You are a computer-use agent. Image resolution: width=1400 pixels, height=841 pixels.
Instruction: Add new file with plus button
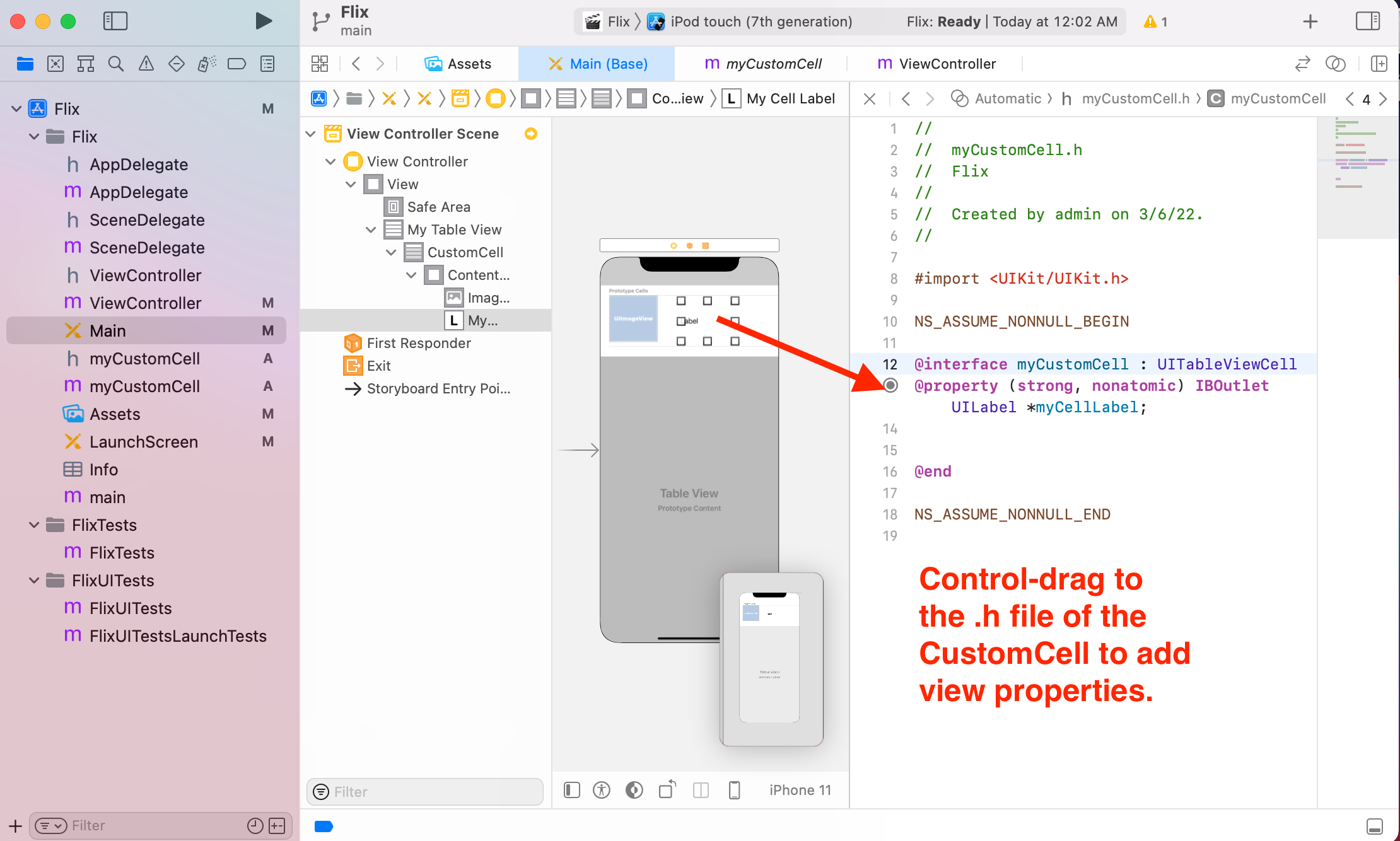(x=15, y=826)
